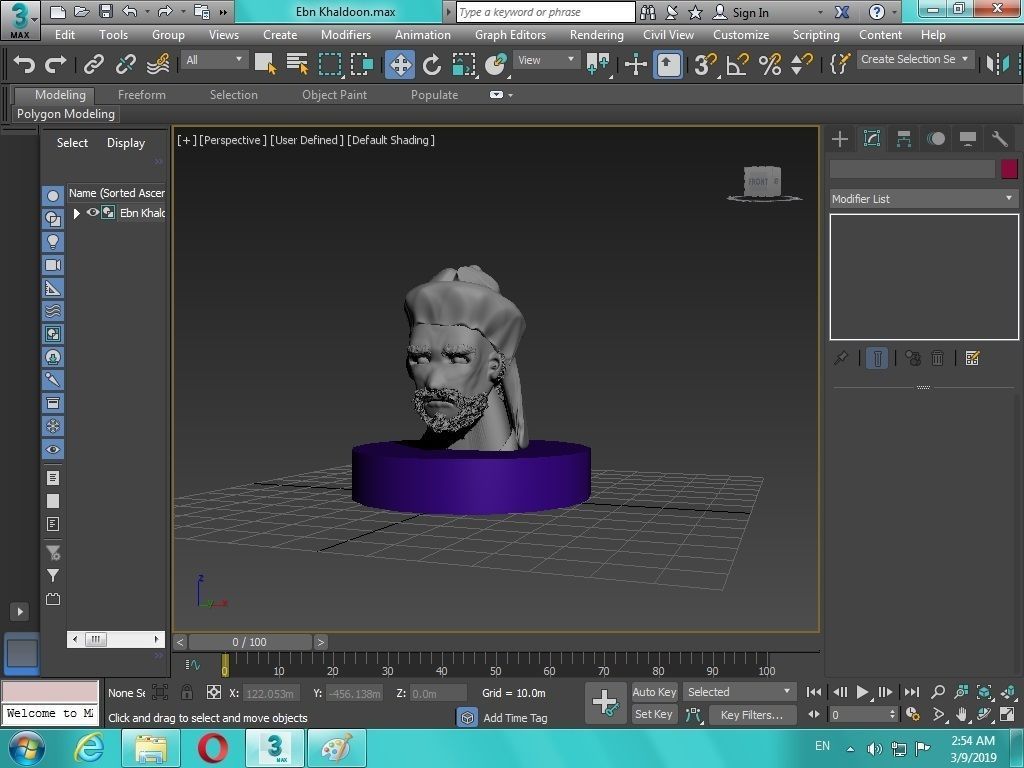1024x768 pixels.
Task: Click the keyword search input field
Action: tap(546, 12)
